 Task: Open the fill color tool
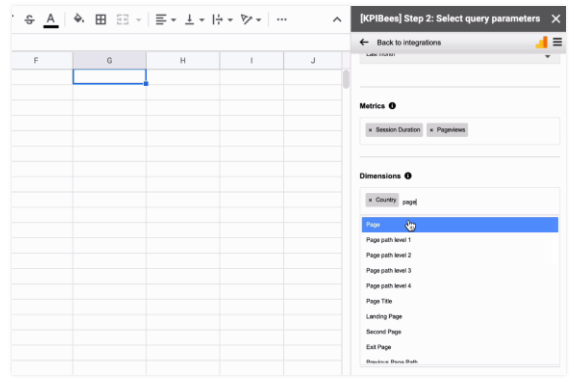point(79,19)
